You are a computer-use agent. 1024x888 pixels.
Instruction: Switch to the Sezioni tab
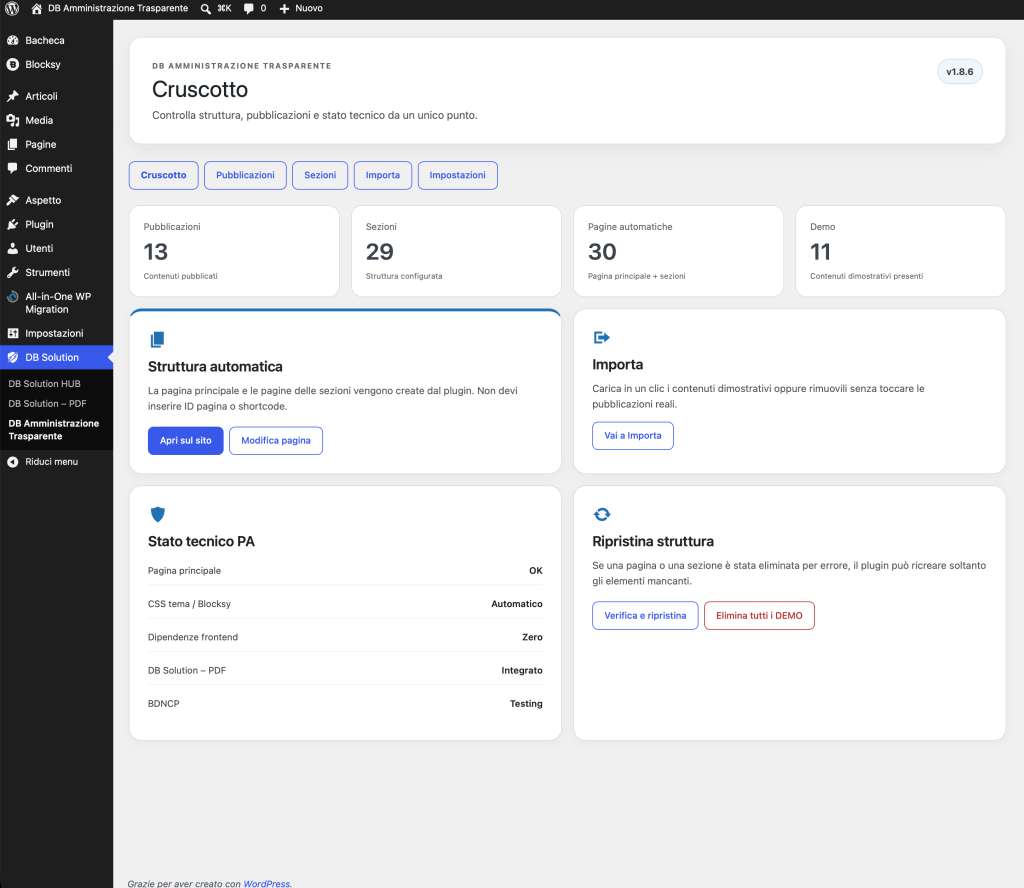(320, 176)
